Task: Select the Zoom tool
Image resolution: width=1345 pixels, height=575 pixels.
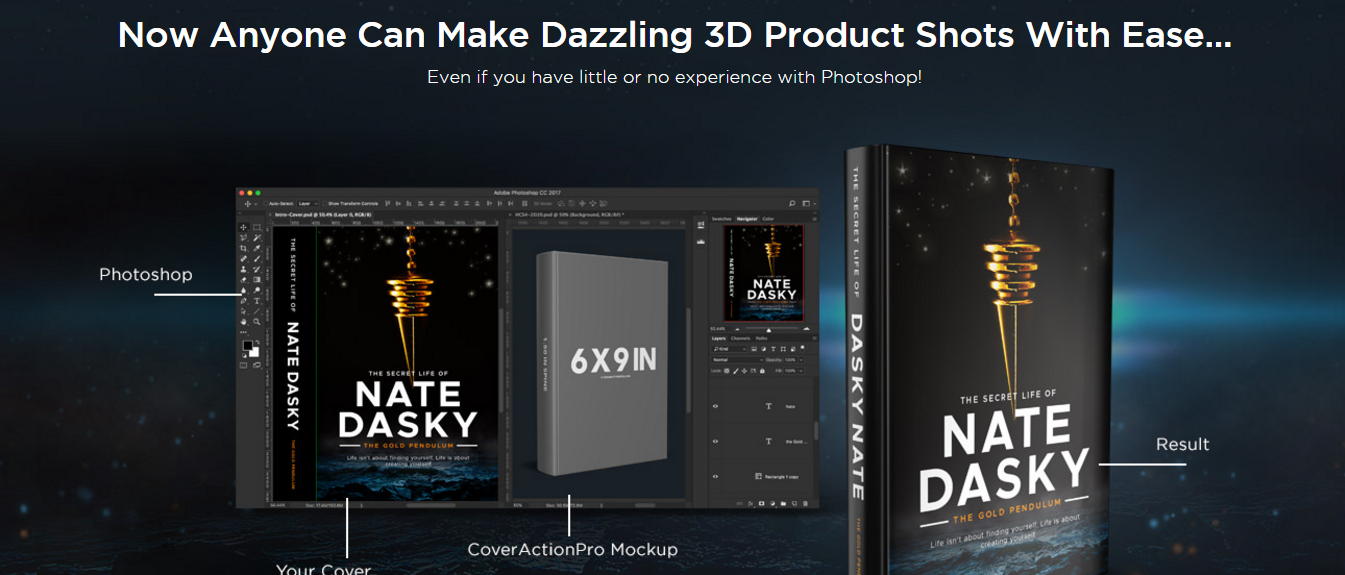Action: point(257,322)
